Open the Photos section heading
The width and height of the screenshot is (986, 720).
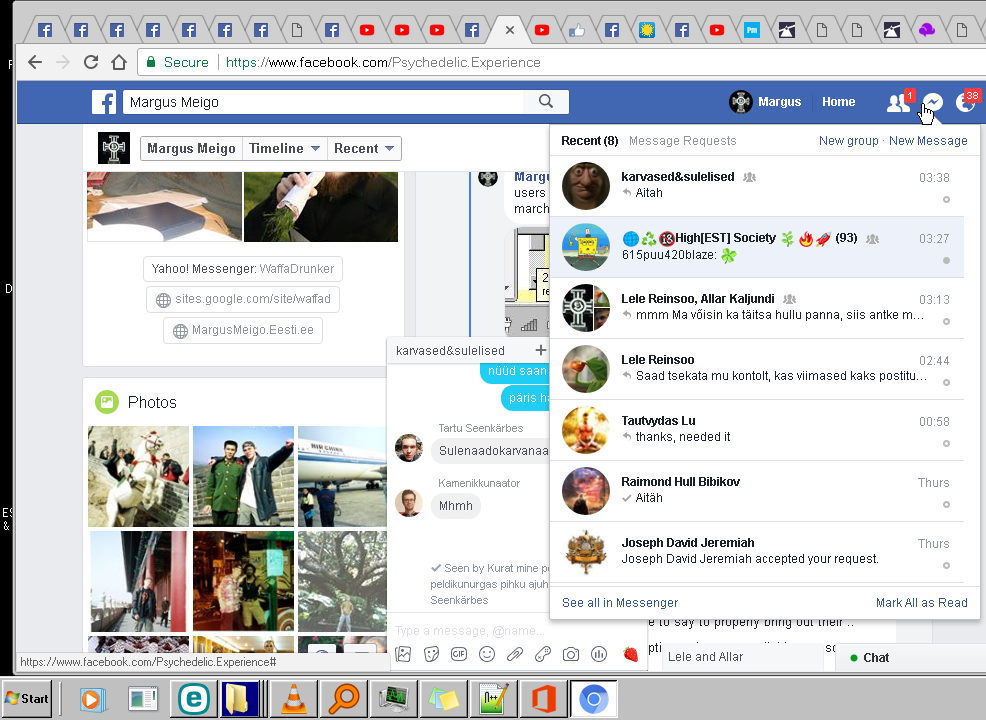(152, 402)
